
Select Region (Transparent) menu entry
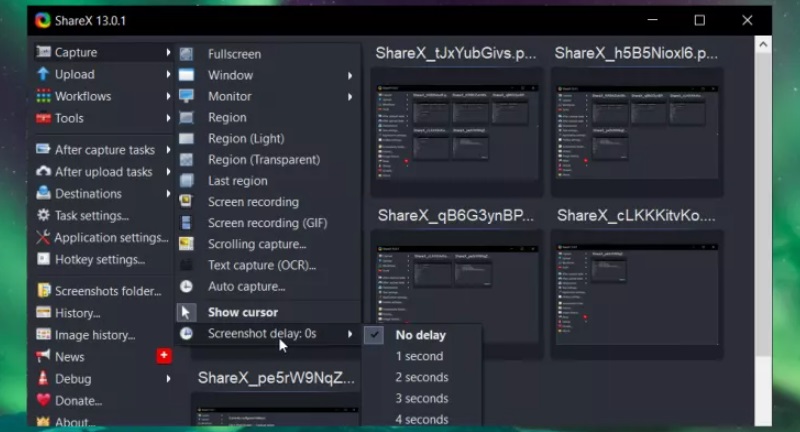point(263,160)
